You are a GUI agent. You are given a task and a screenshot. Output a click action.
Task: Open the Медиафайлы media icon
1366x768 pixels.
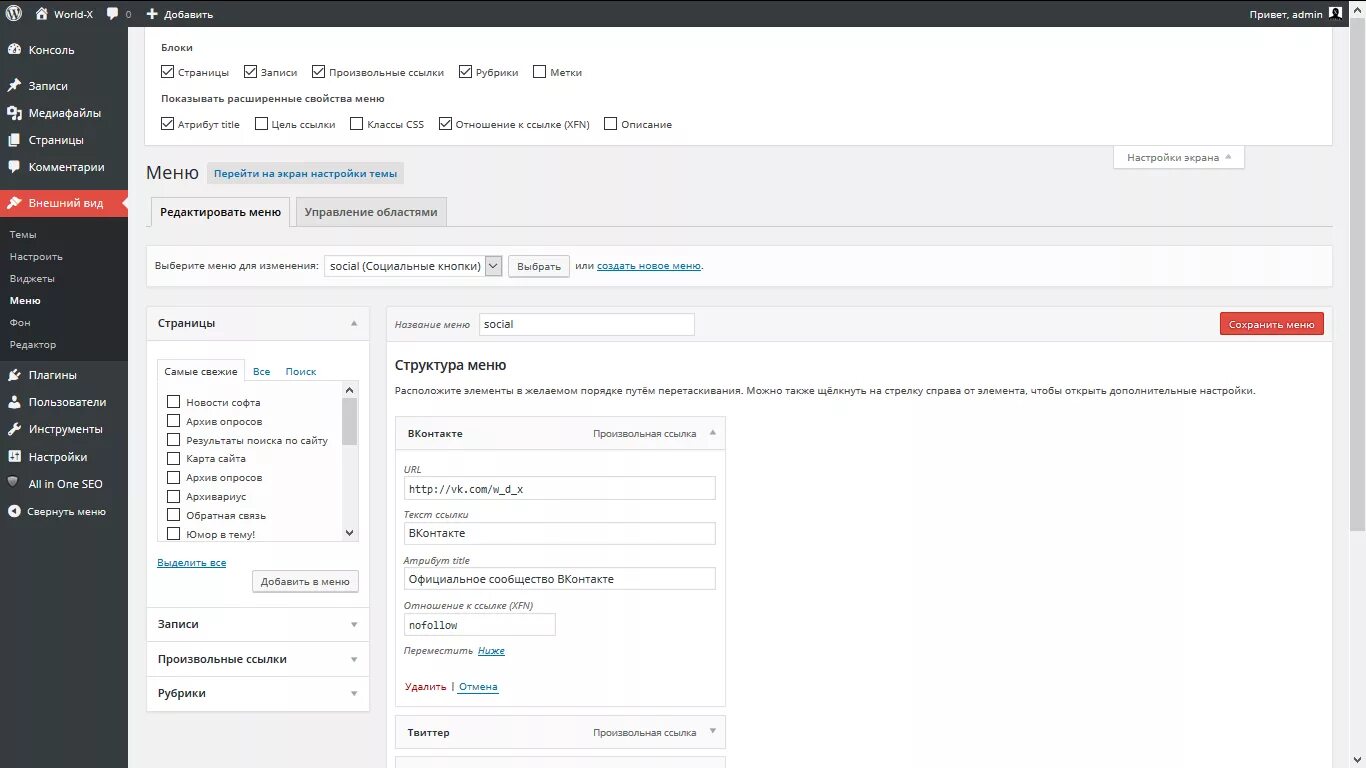pos(14,113)
